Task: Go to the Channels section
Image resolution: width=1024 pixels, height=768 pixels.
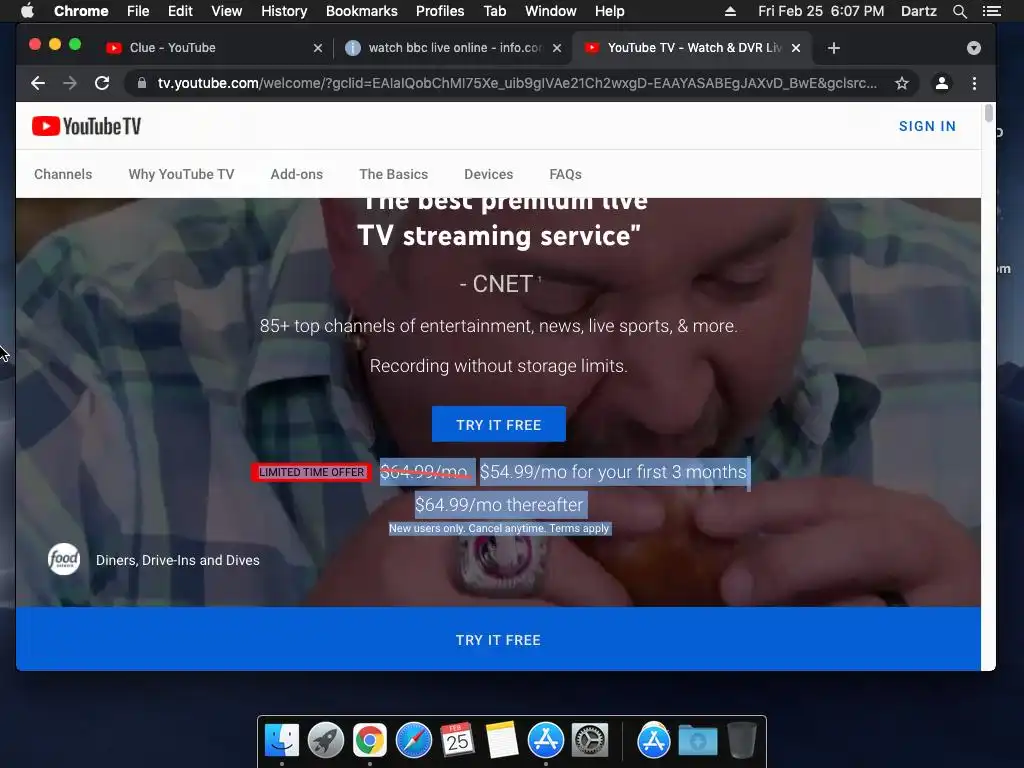Action: [x=63, y=174]
